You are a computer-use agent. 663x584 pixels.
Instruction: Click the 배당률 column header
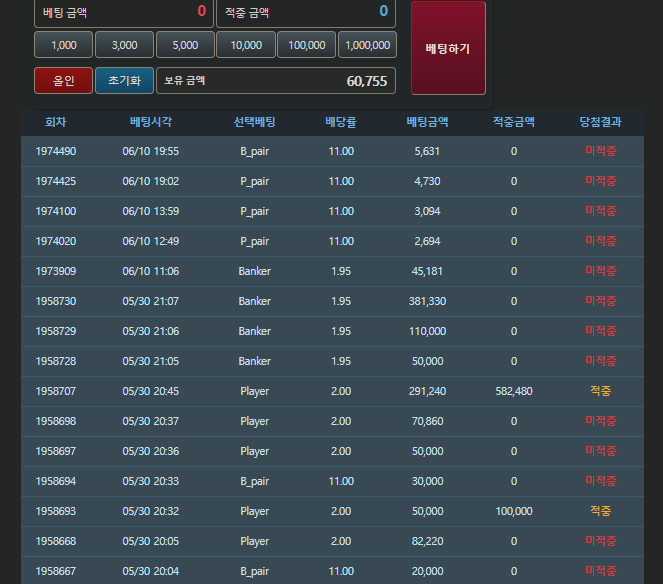[x=341, y=122]
